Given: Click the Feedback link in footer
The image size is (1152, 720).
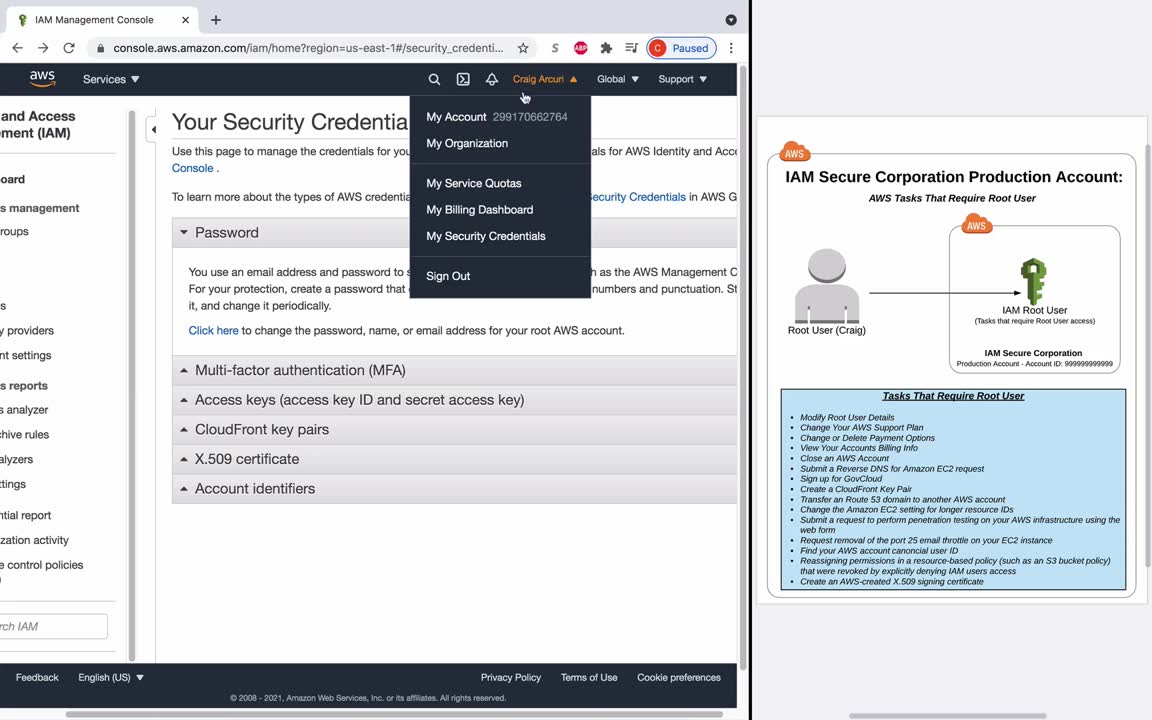Looking at the screenshot, I should (x=37, y=677).
